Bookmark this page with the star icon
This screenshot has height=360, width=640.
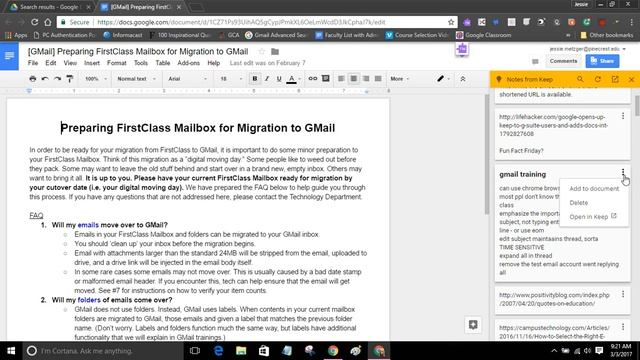click(451, 22)
